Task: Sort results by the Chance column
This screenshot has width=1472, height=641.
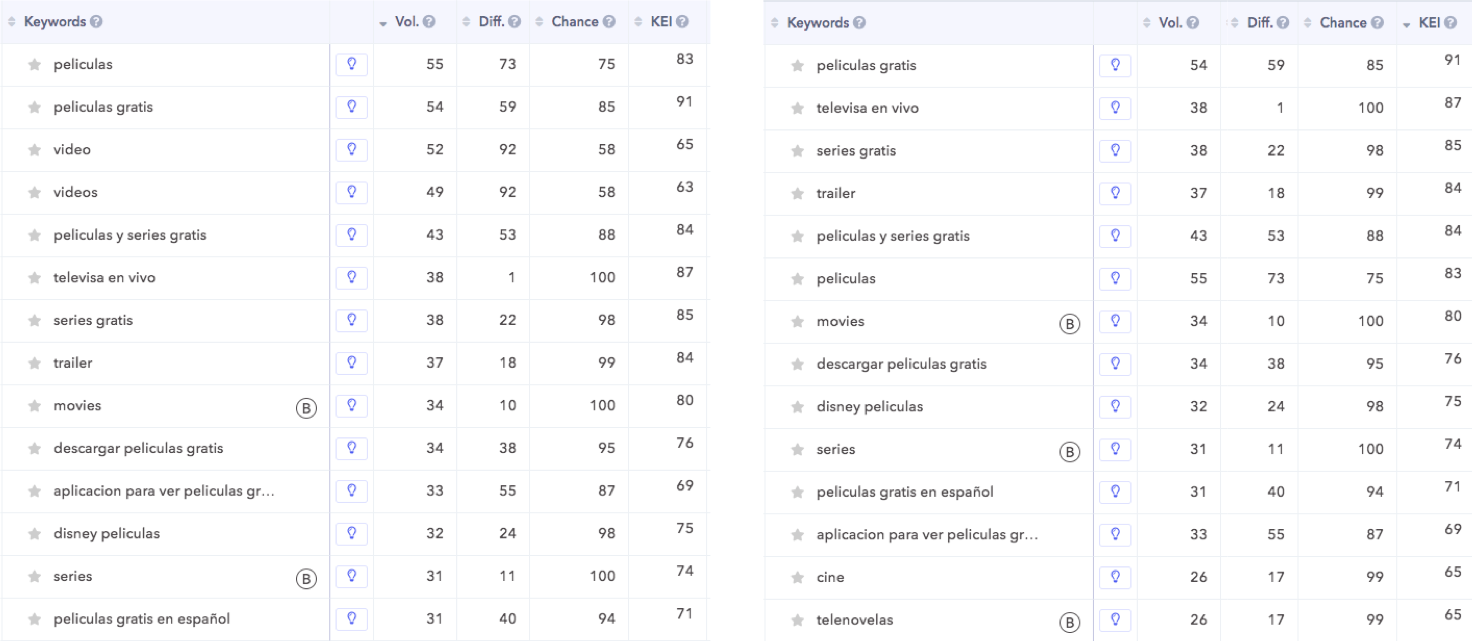Action: (540, 21)
